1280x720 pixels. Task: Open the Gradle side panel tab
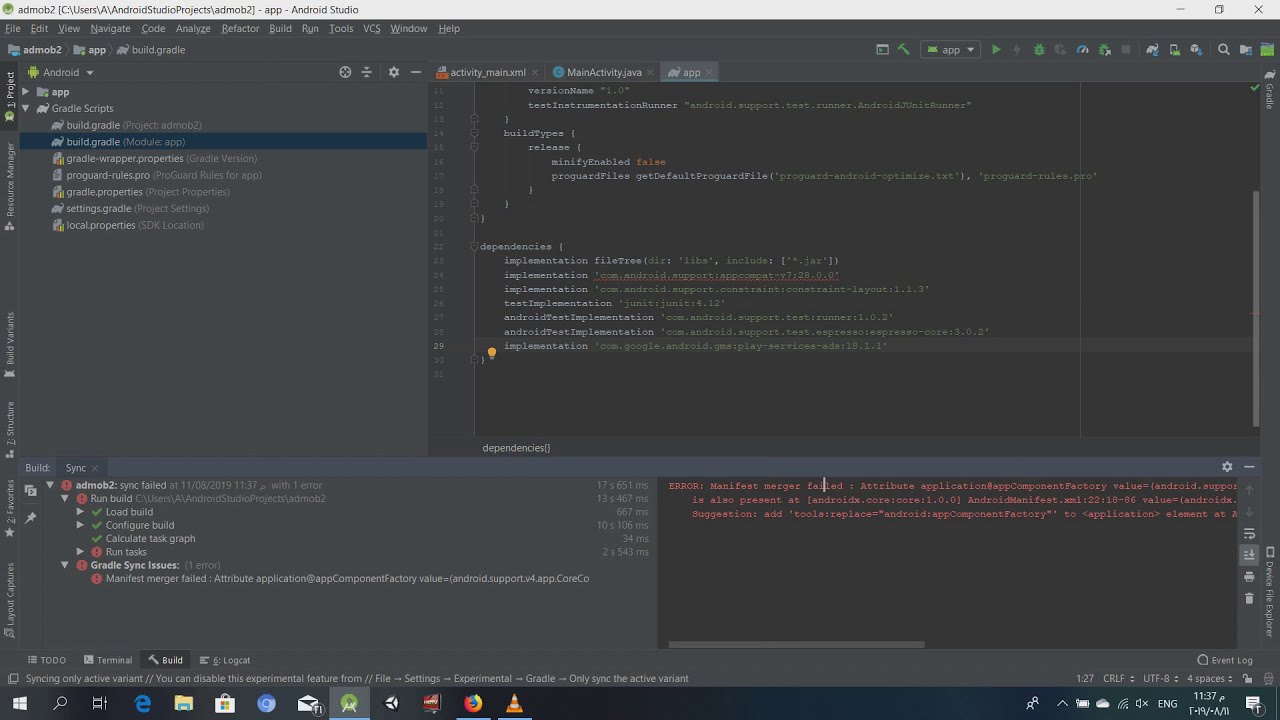click(x=1270, y=89)
